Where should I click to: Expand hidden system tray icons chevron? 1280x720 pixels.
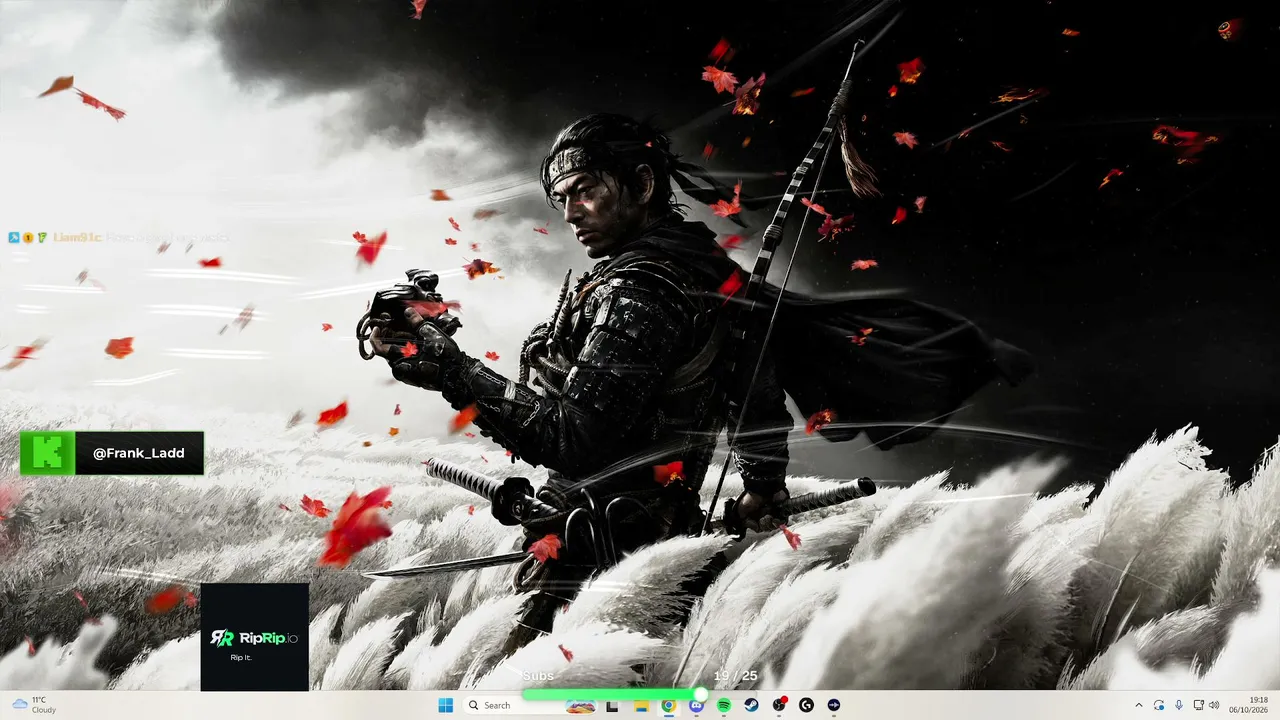point(1138,705)
